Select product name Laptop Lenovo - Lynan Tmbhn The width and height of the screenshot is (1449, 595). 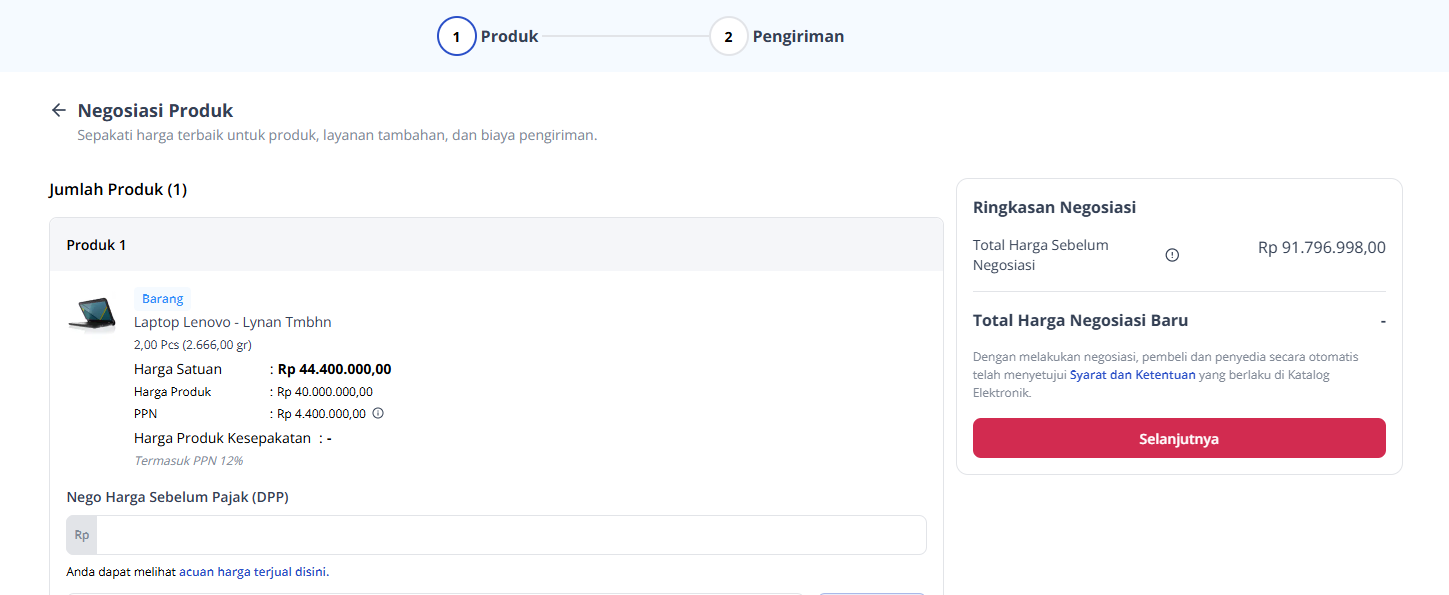(233, 322)
